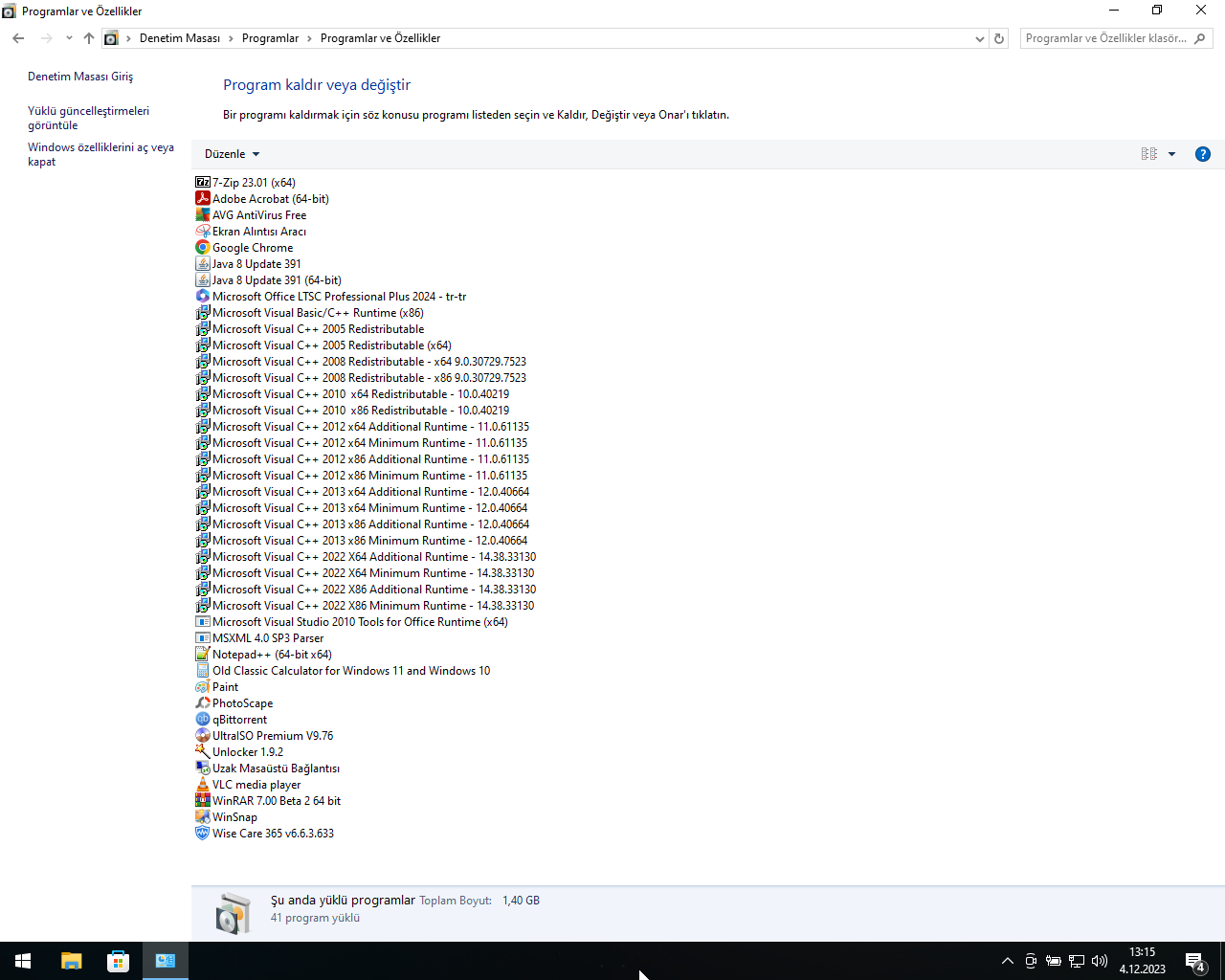Click the Paint program icon
This screenshot has height=980, width=1225.
[x=203, y=686]
